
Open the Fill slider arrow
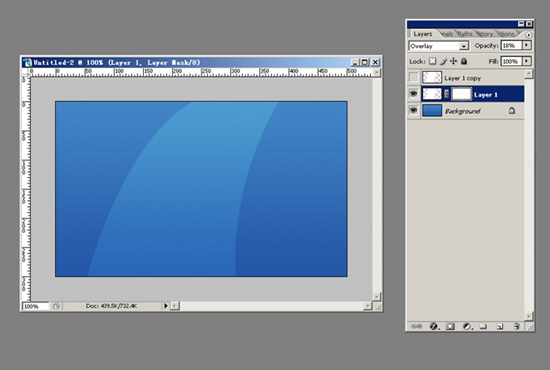click(x=526, y=61)
